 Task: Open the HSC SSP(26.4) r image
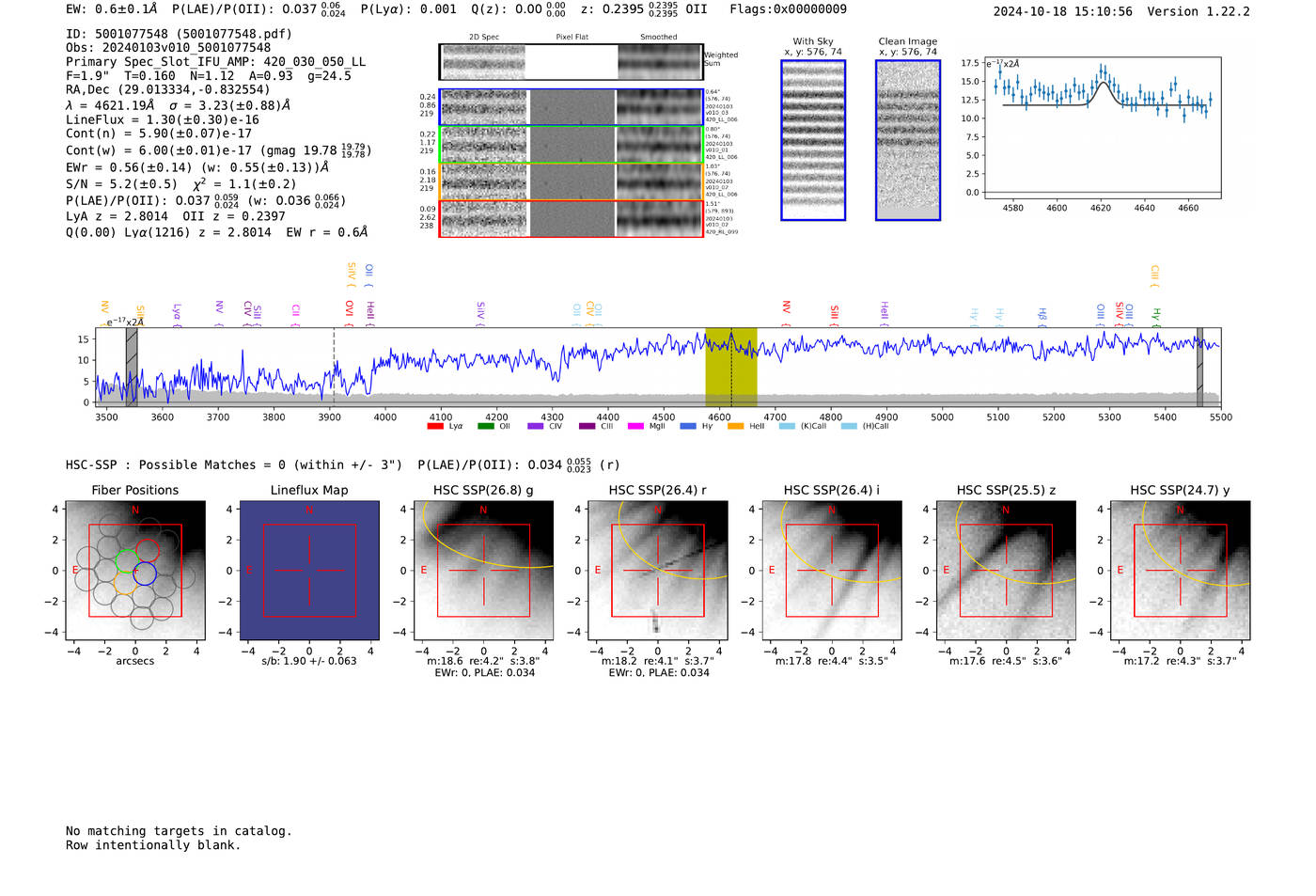(658, 571)
